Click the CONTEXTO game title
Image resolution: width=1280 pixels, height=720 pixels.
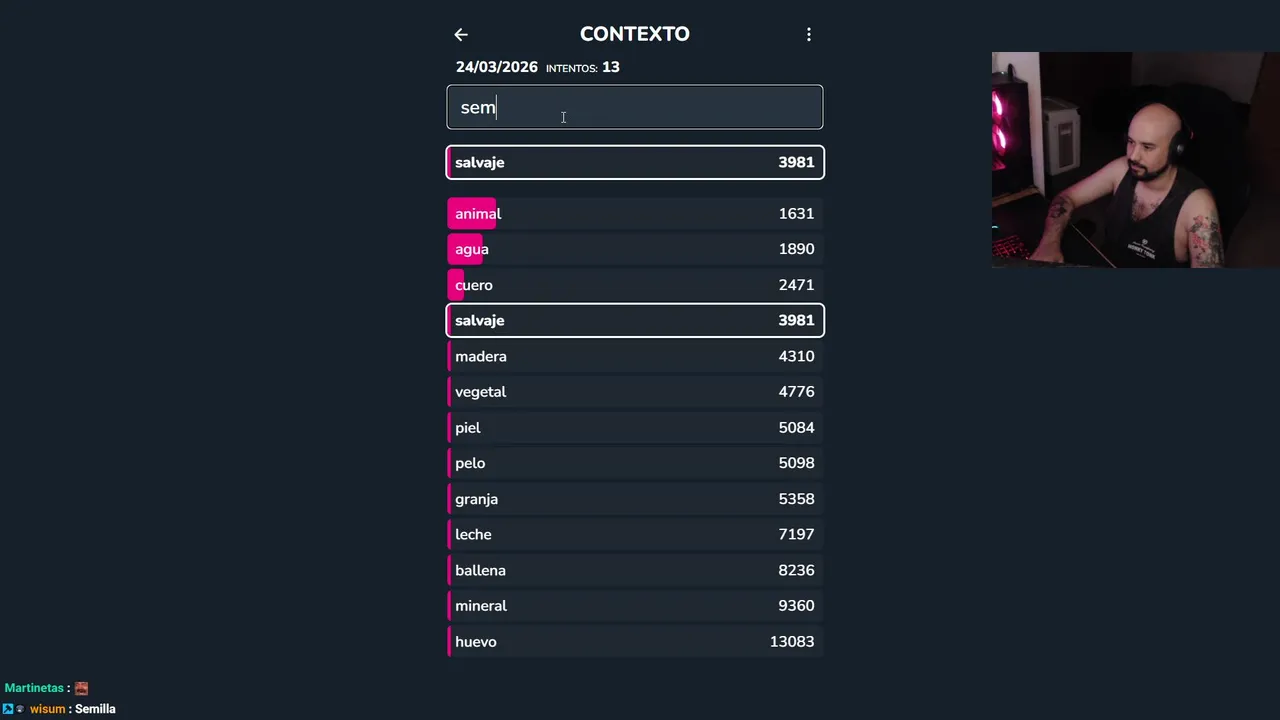635,34
